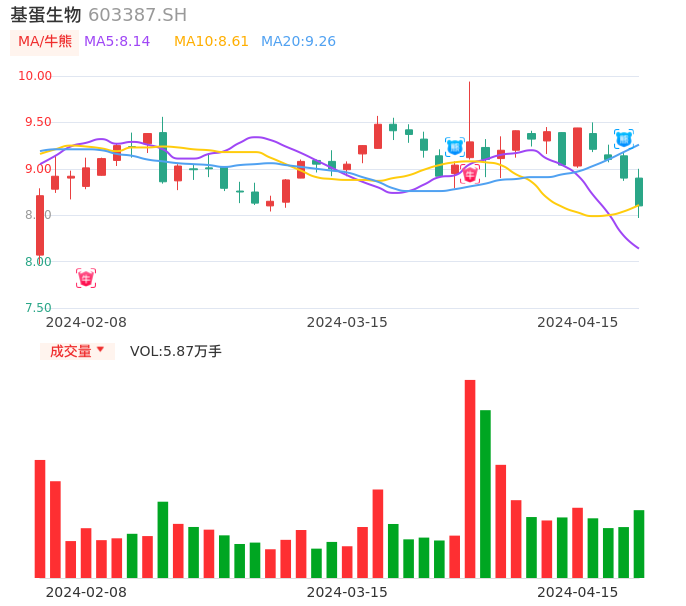
Task: Click the 10.00 price axis label
Action: 35,76
